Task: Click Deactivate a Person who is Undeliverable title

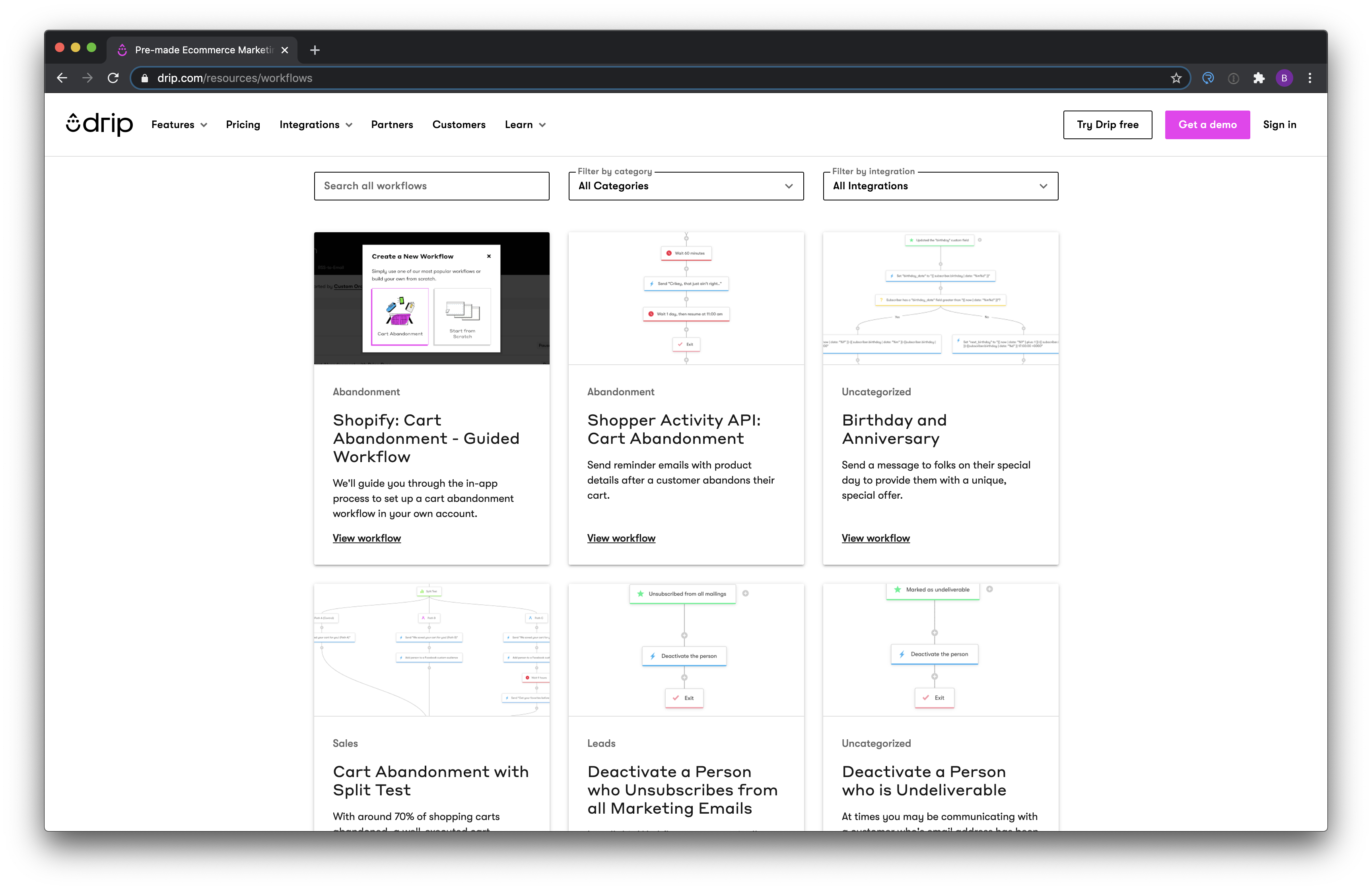Action: click(924, 781)
